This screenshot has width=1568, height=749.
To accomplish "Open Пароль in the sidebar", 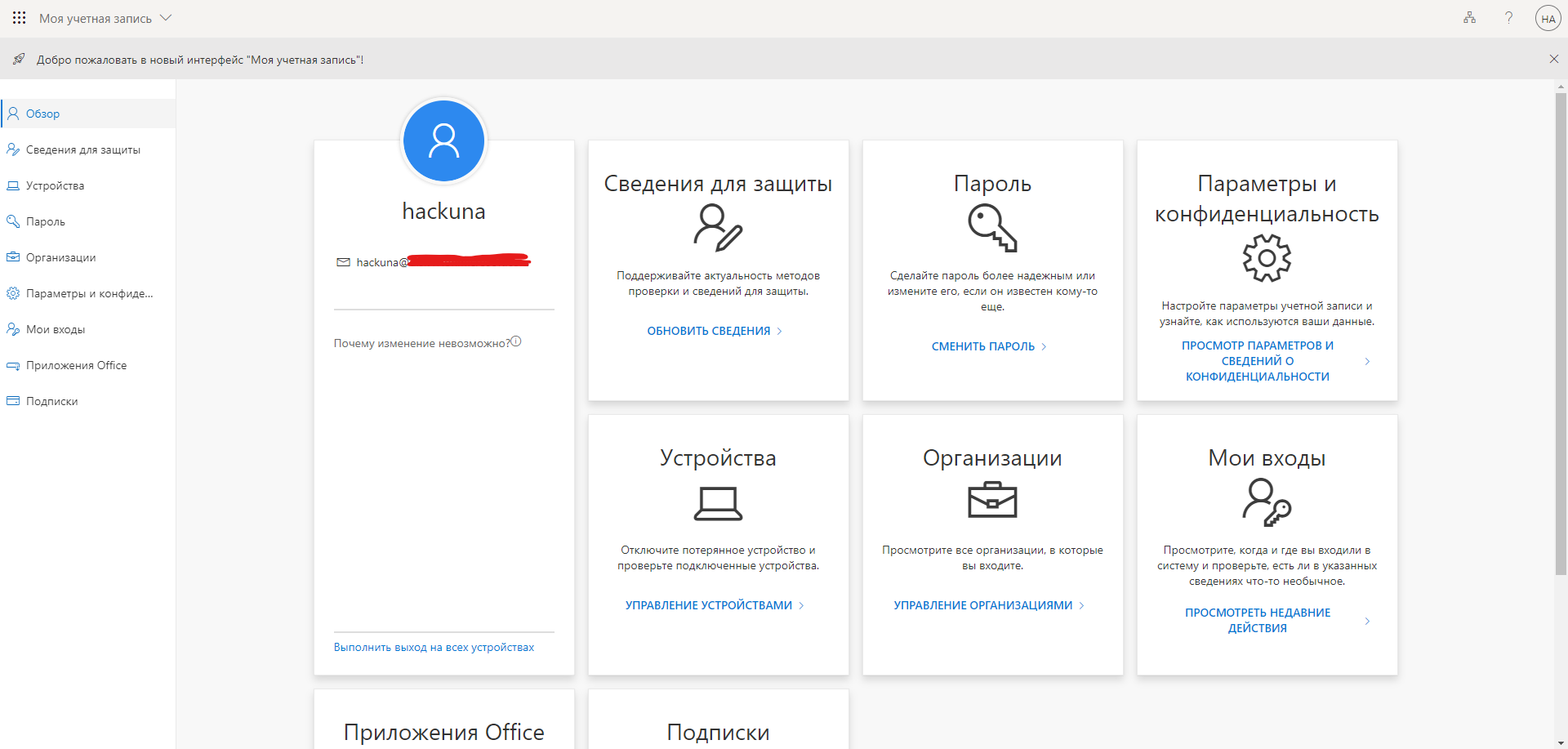I will (x=88, y=221).
